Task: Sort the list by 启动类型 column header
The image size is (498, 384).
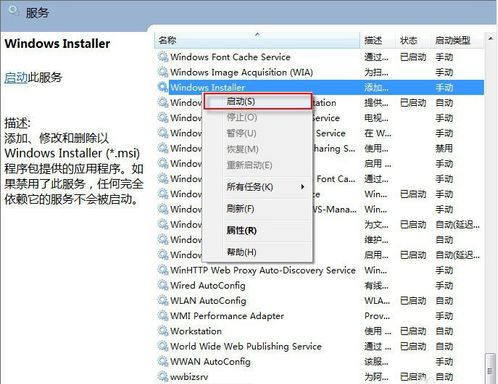Action: [457, 41]
